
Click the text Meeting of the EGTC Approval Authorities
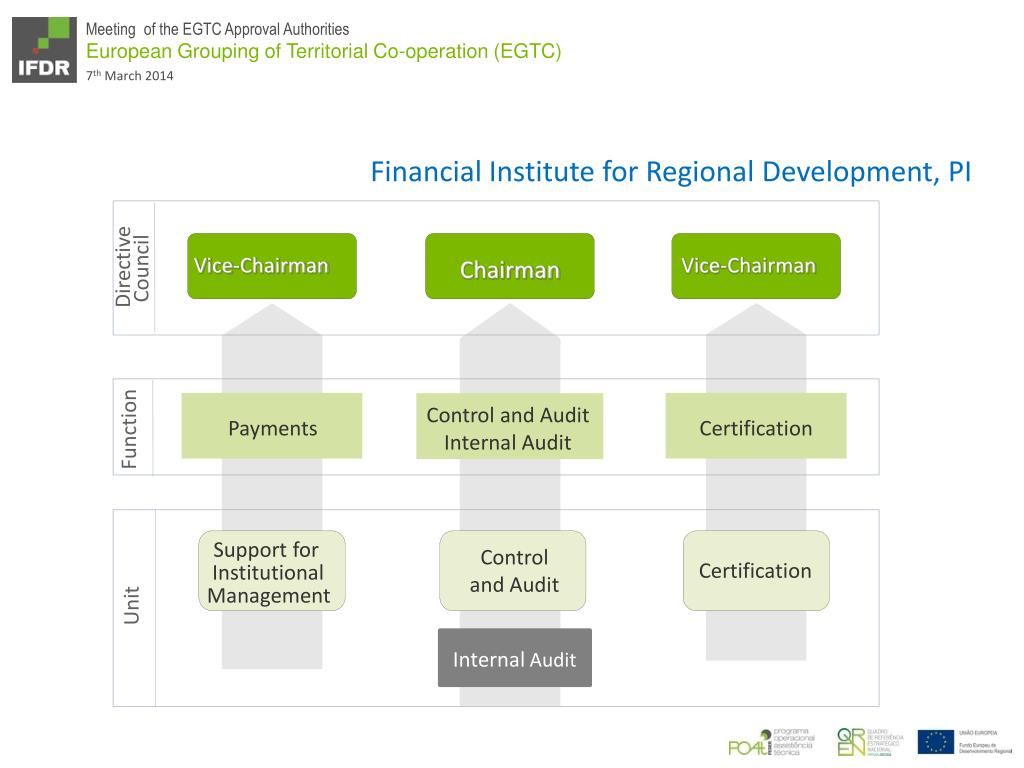(x=217, y=29)
